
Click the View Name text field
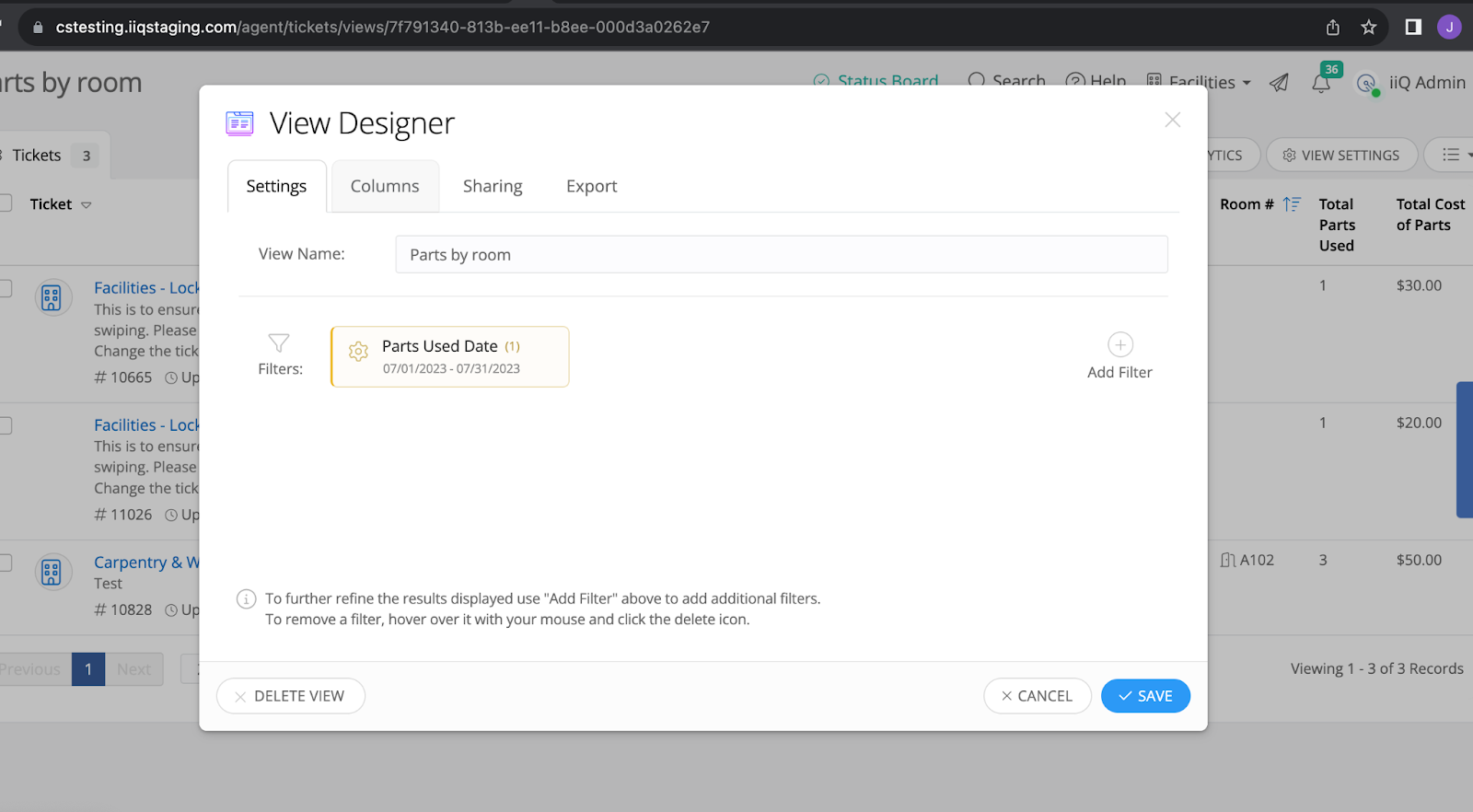782,254
